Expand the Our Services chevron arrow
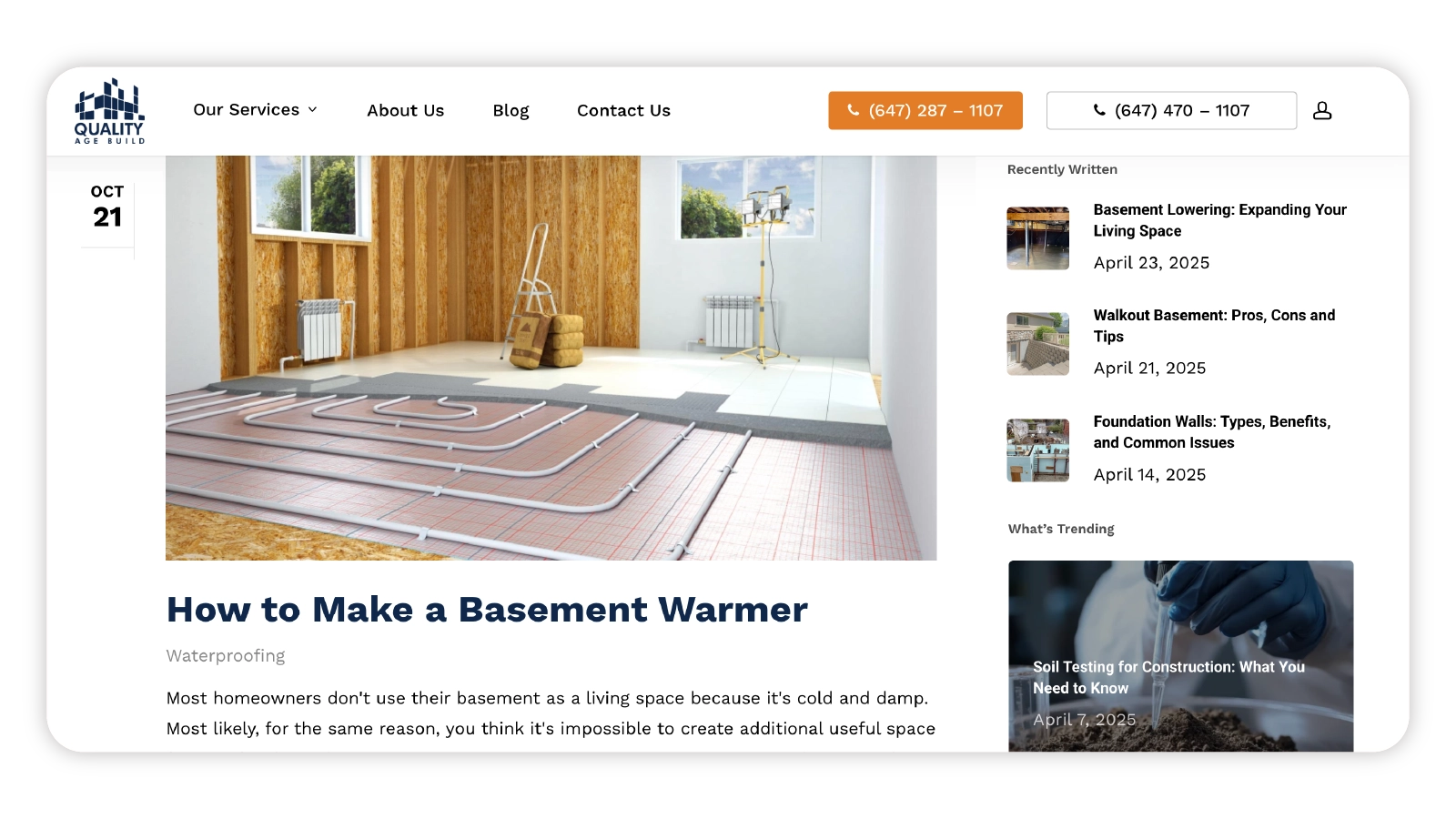 (313, 109)
